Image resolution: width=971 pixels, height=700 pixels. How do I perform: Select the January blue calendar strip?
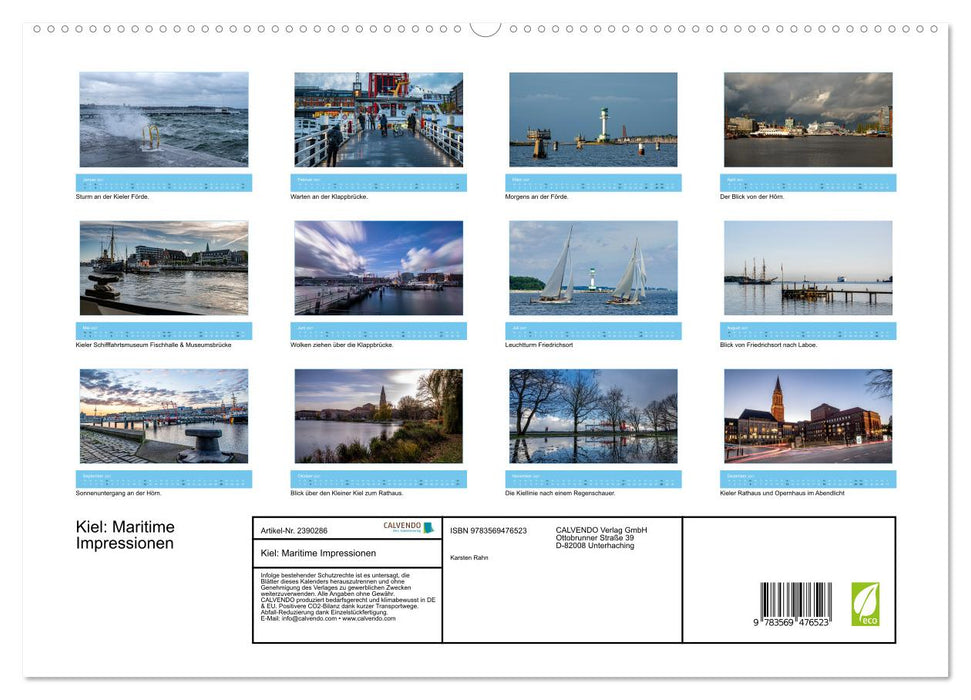coord(164,183)
